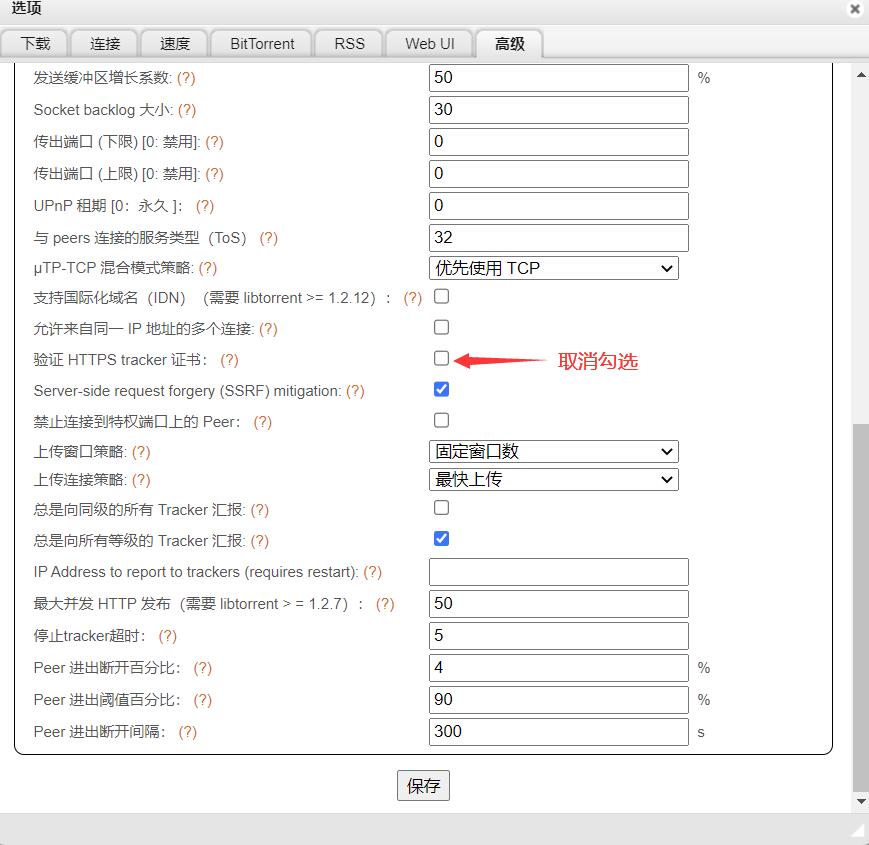
Task: Open help for 发送缓冲区增长系数 setting
Action: 187,78
